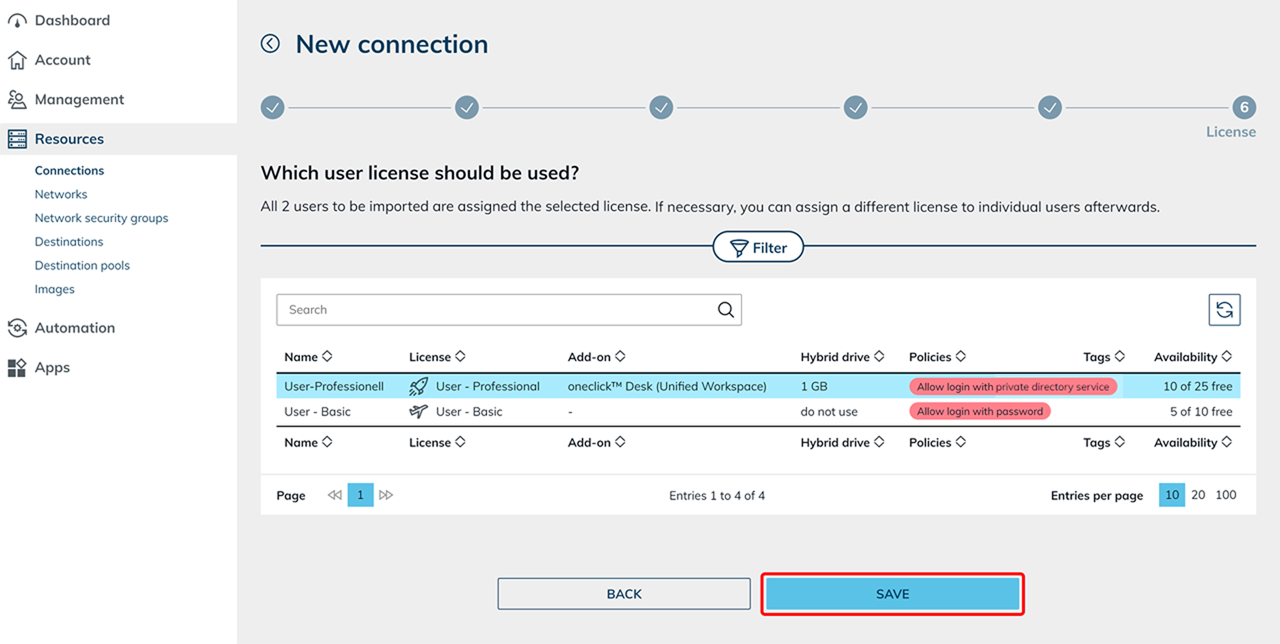Open Networks under Resources
This screenshot has height=644, width=1280.
click(x=61, y=194)
